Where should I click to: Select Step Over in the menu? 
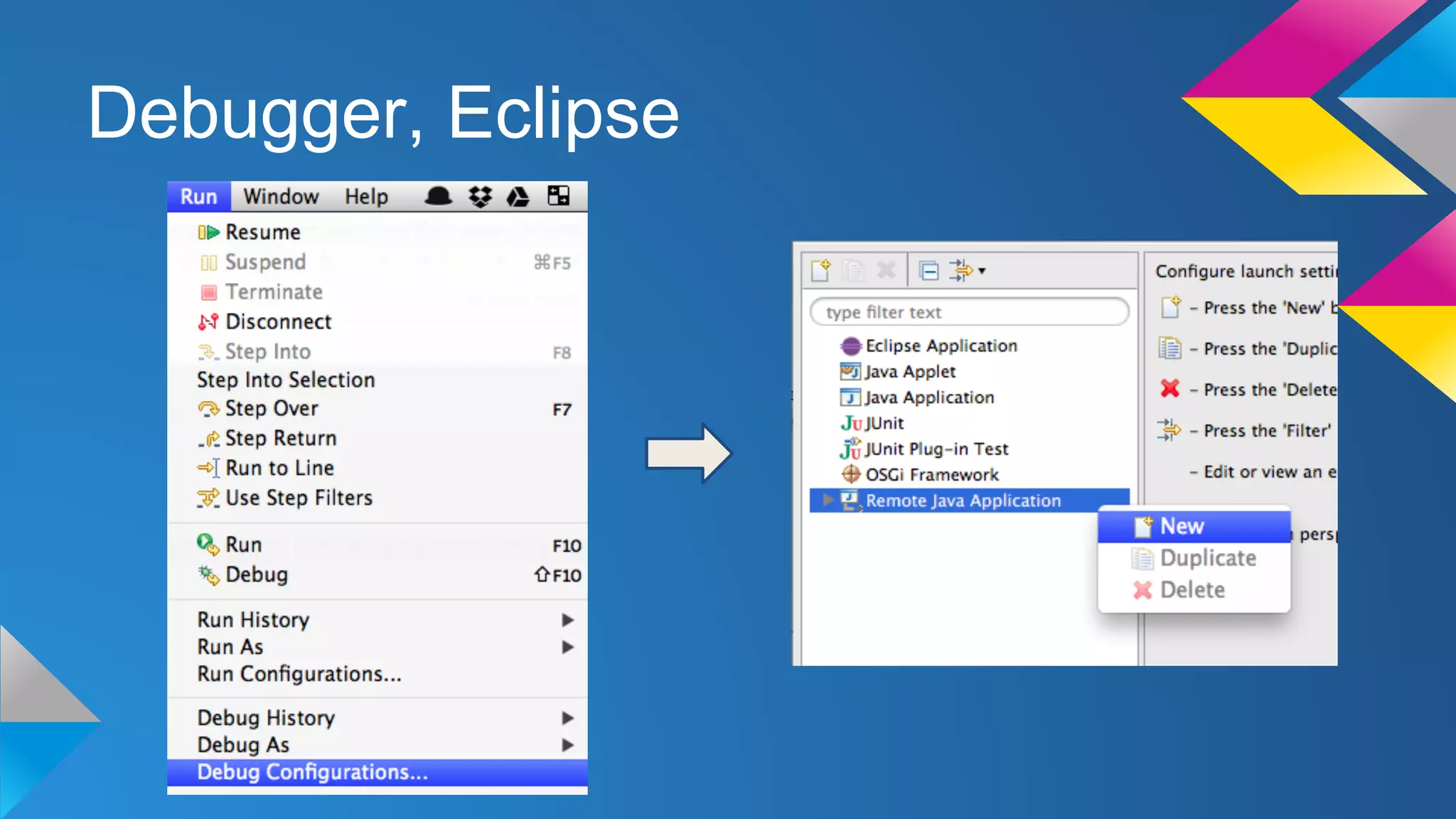(x=377, y=409)
